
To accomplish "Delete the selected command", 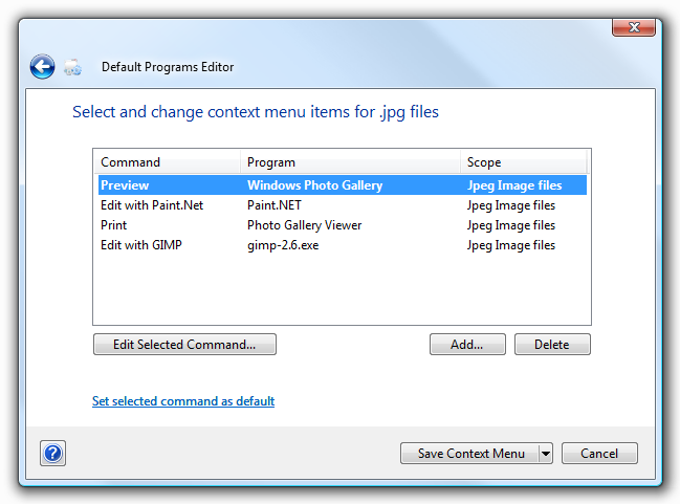I will coord(552,344).
